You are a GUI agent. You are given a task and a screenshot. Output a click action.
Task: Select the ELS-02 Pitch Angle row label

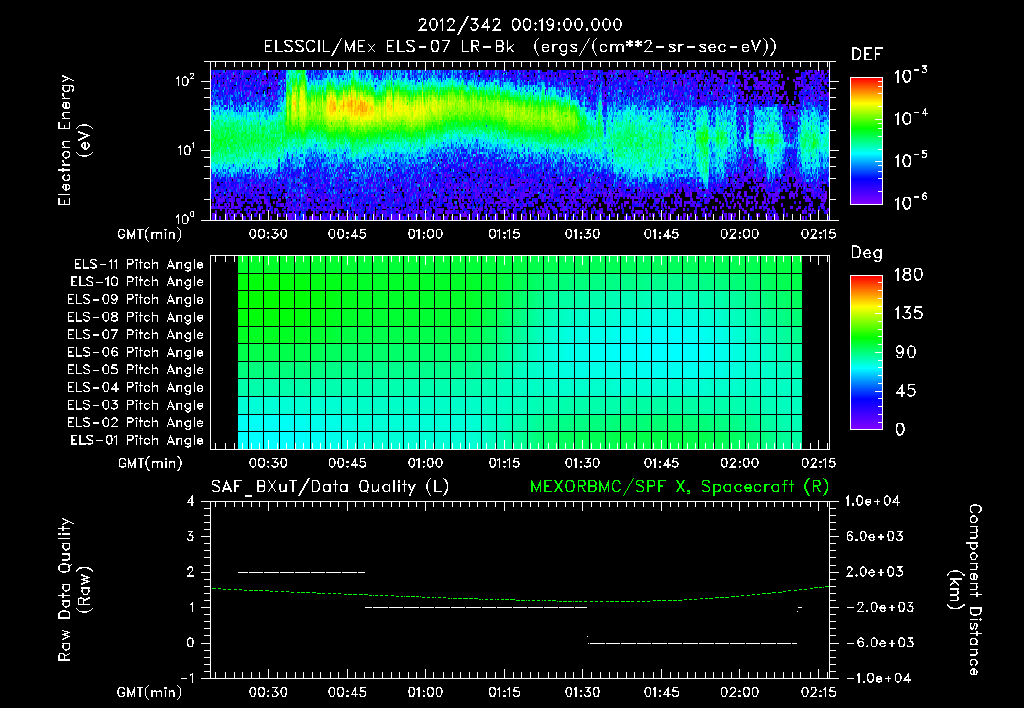[x=135, y=423]
